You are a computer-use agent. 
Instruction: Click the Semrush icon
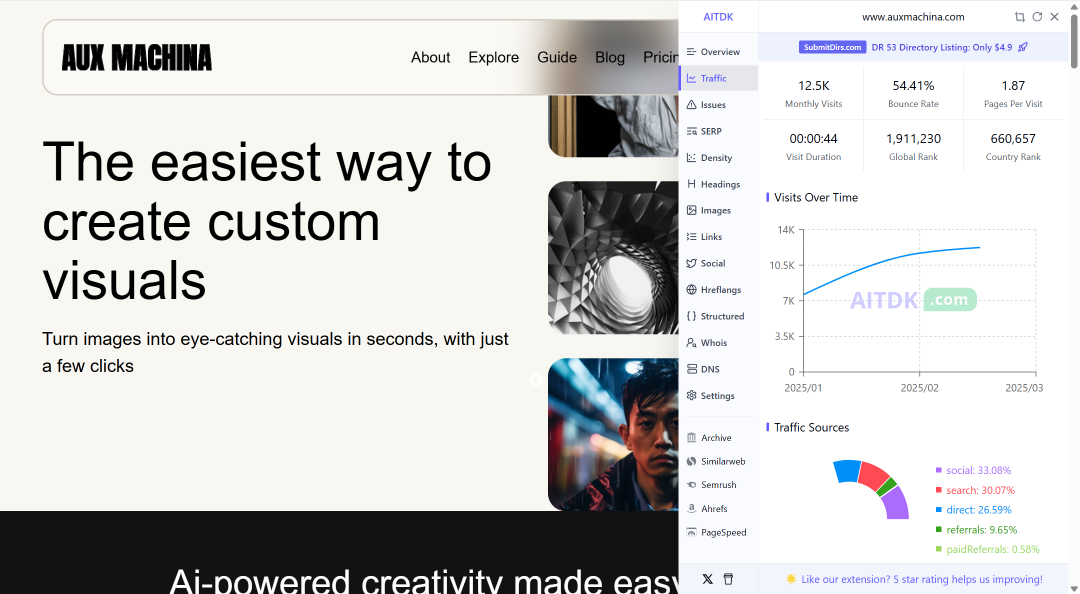pyautogui.click(x=692, y=485)
